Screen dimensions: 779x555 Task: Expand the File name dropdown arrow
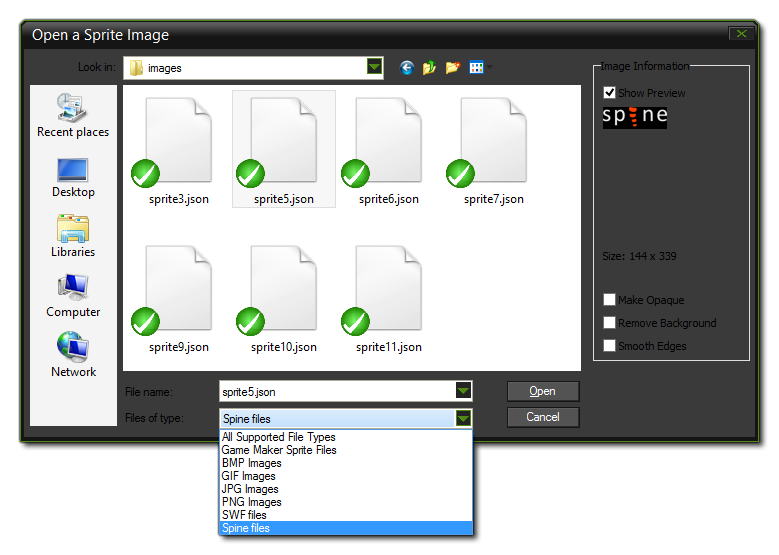coord(463,392)
